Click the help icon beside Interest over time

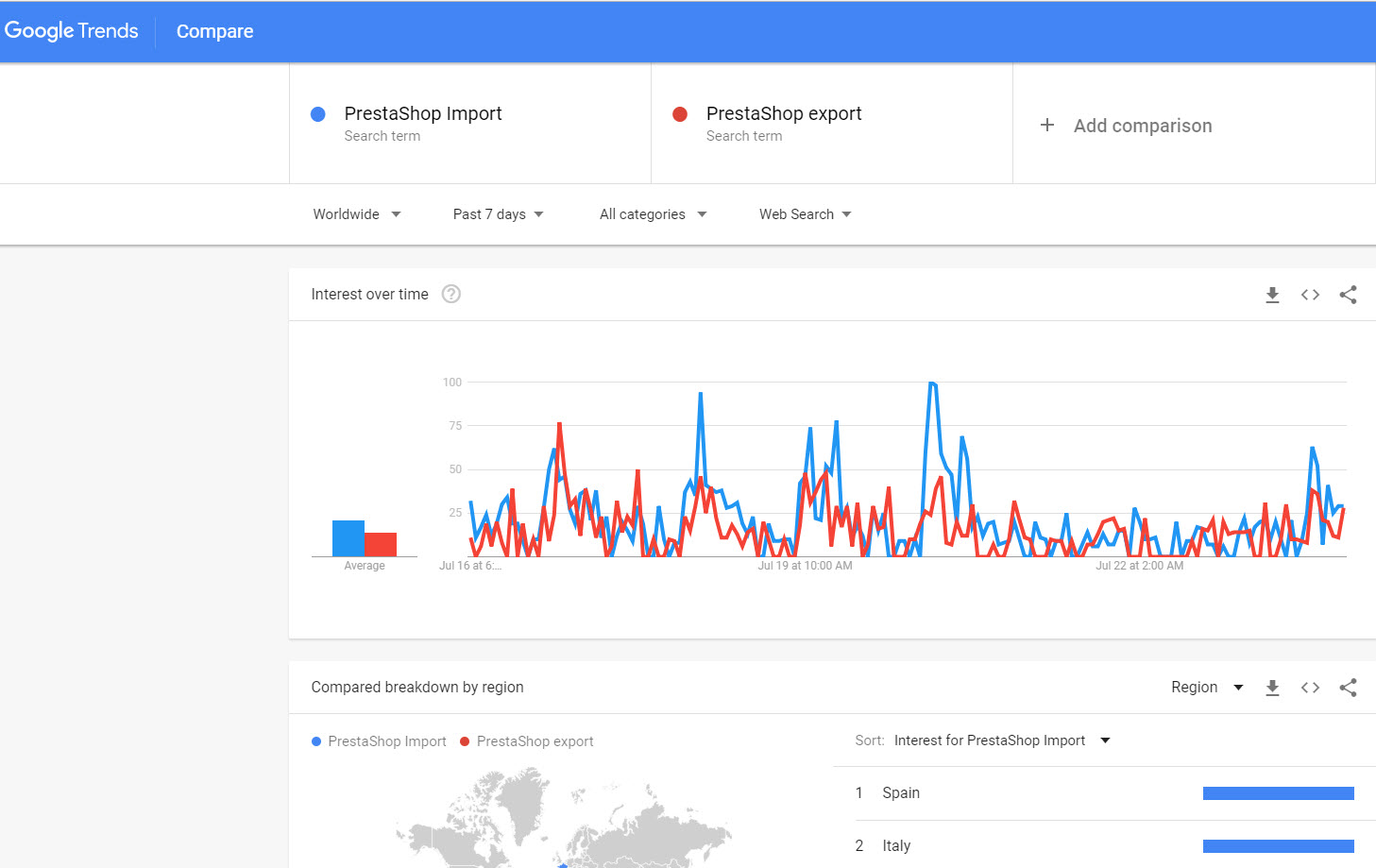coord(451,294)
